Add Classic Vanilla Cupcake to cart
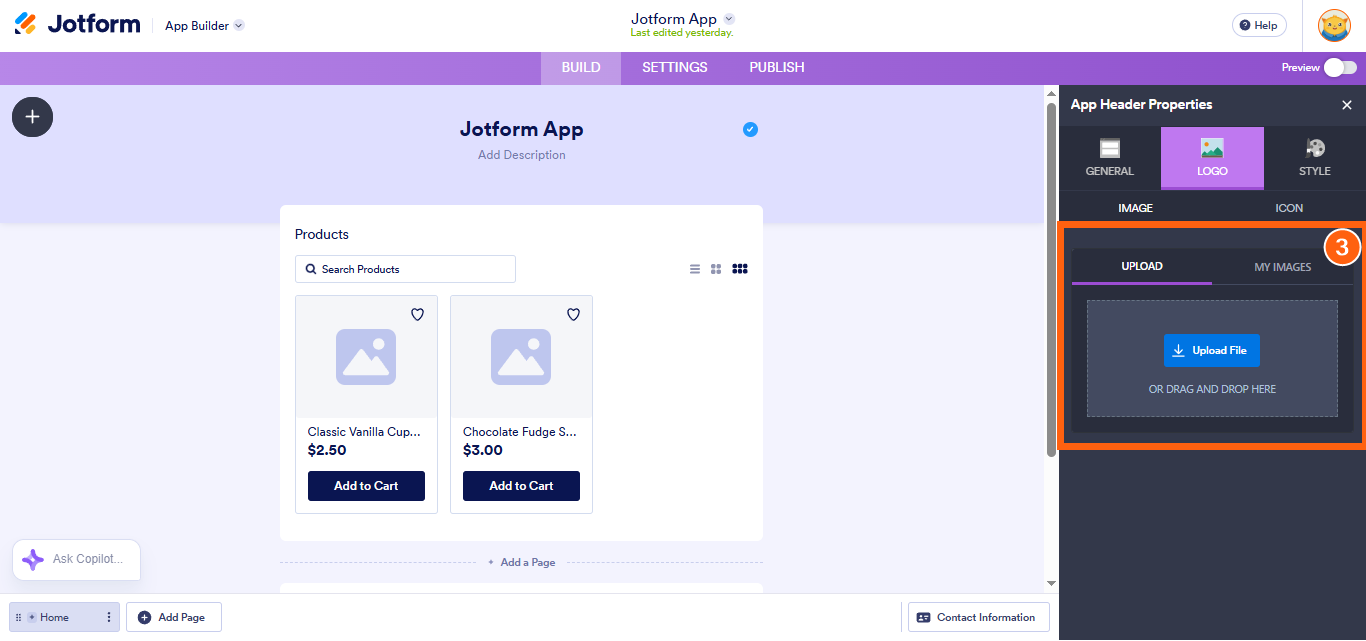Image resolution: width=1366 pixels, height=641 pixels. click(366, 486)
